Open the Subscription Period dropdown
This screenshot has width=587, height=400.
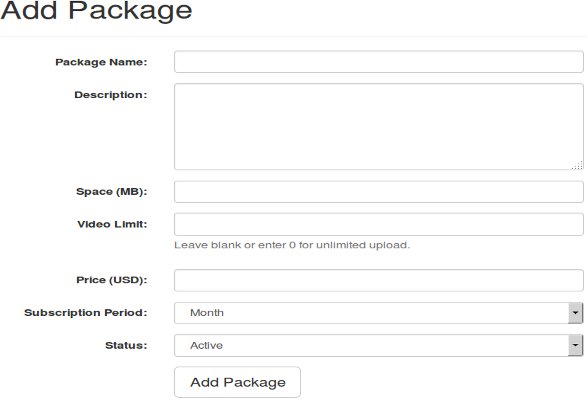pos(378,313)
